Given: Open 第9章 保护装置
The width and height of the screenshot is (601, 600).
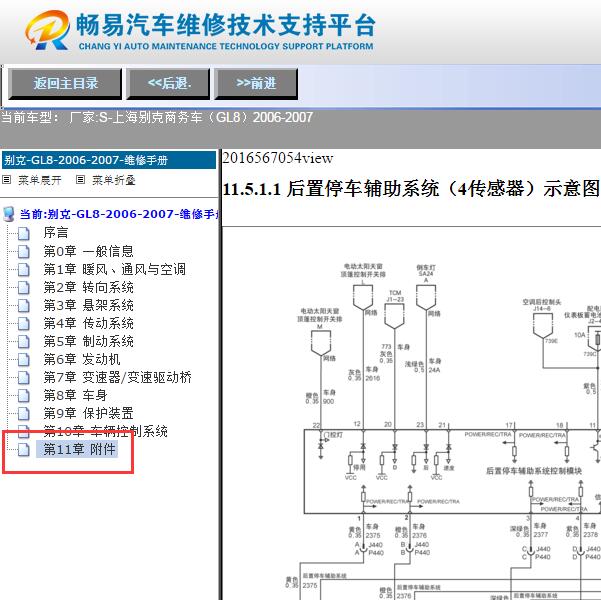Looking at the screenshot, I should point(89,413).
